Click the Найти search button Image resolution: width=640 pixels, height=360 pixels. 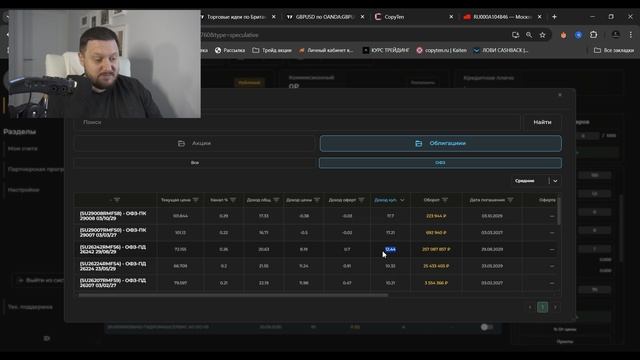pos(542,122)
